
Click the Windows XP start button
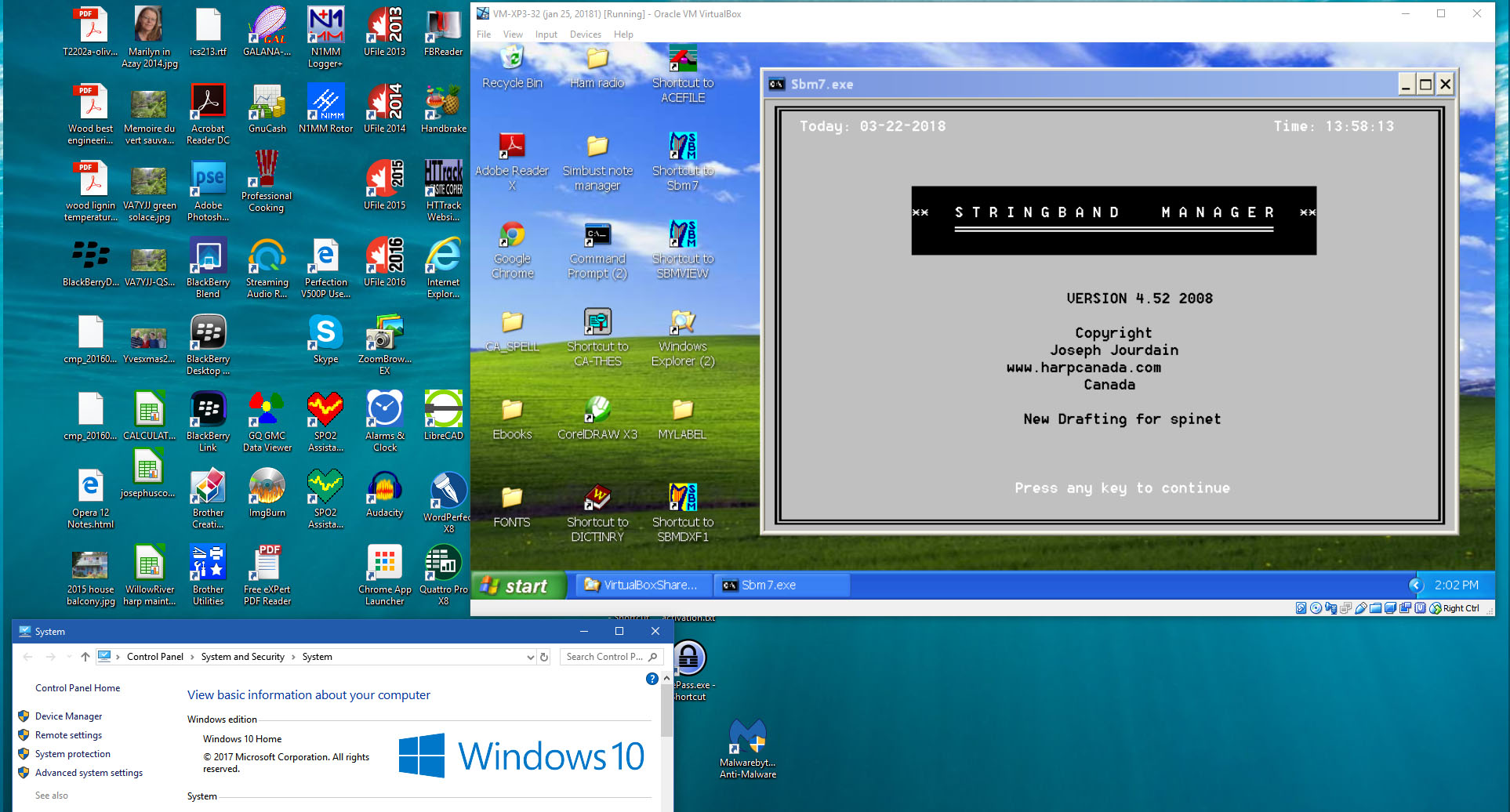point(517,585)
